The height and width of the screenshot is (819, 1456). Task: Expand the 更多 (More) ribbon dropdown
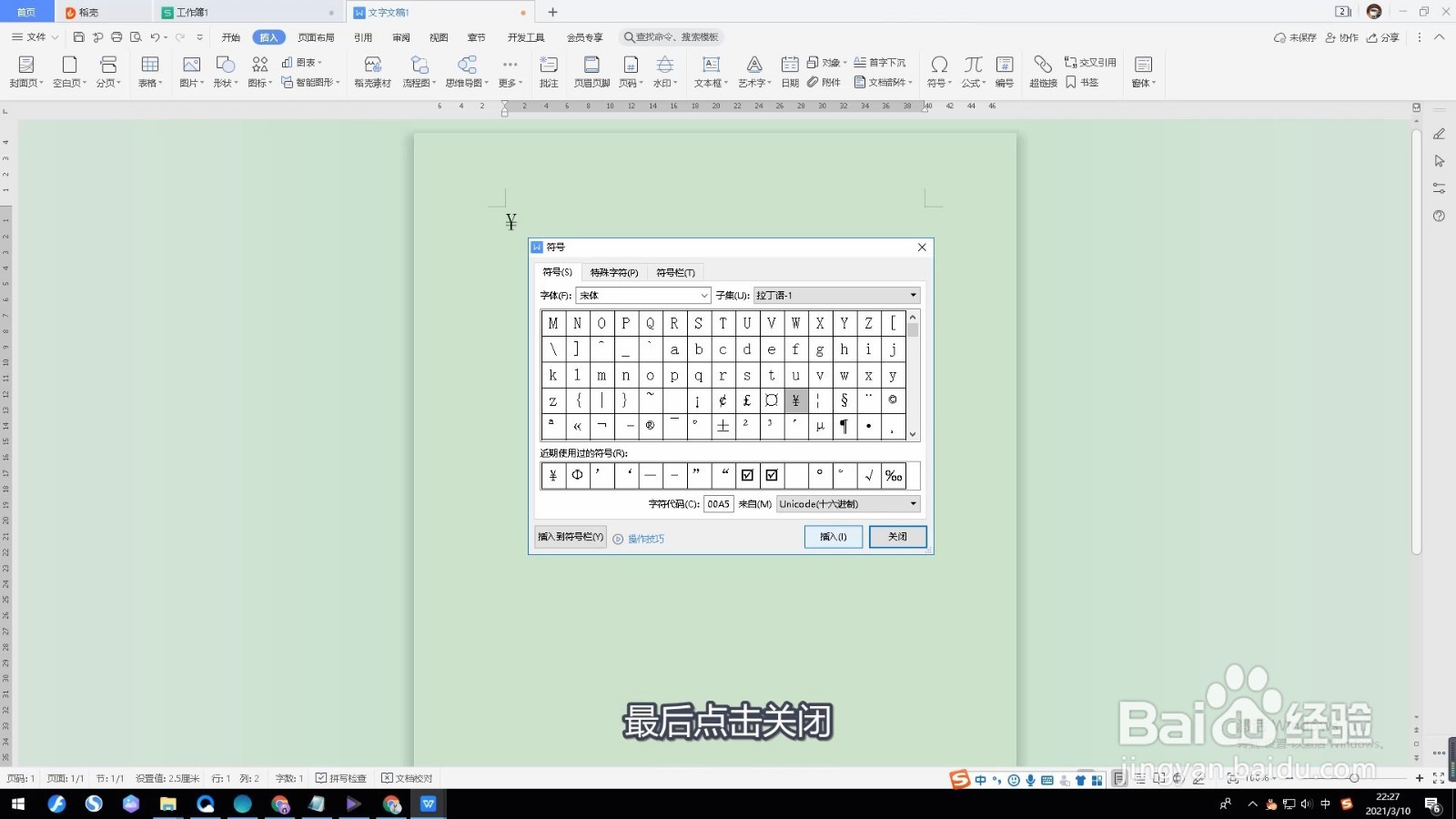pyautogui.click(x=510, y=71)
